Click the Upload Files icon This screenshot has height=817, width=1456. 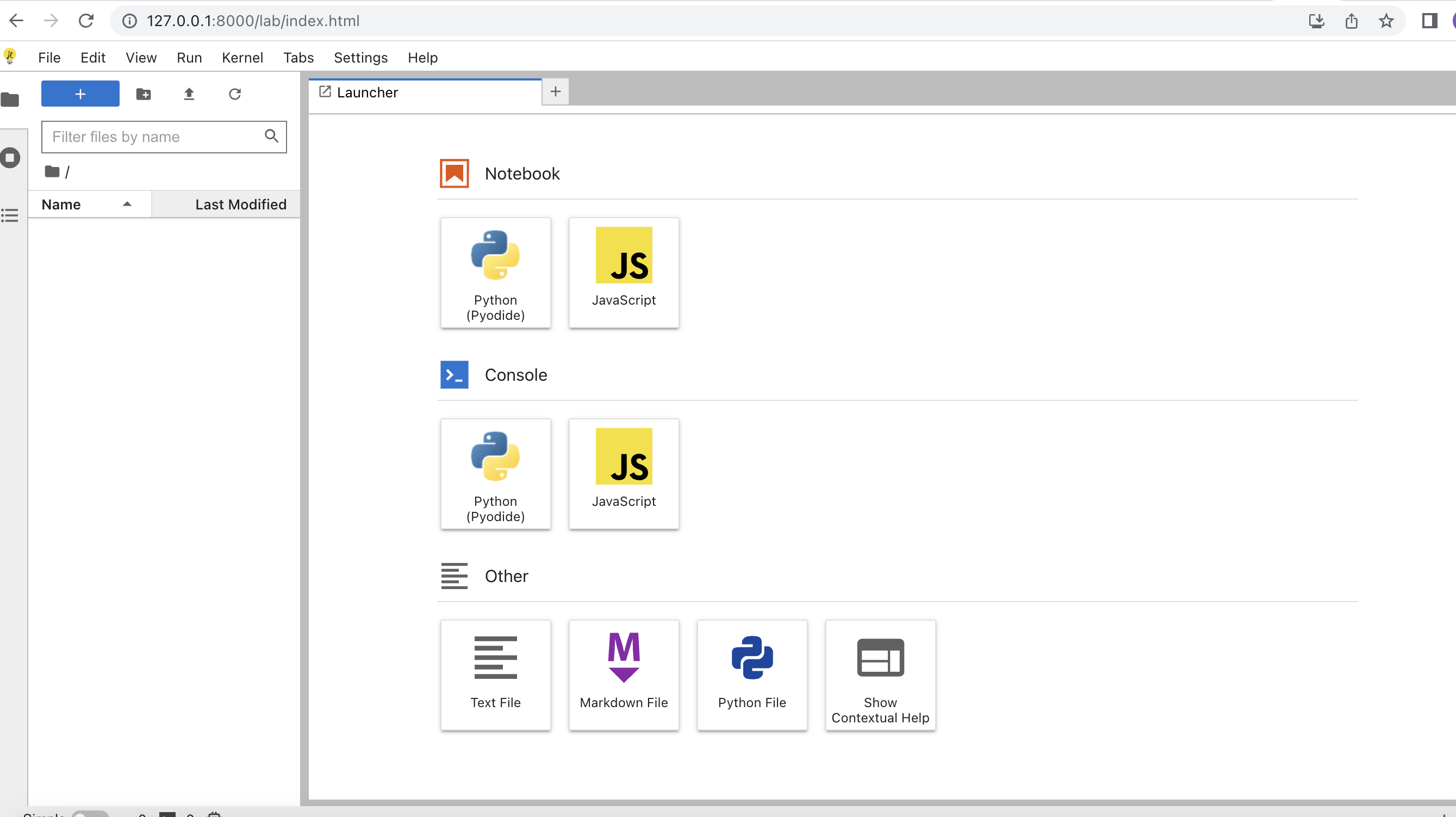pos(189,94)
